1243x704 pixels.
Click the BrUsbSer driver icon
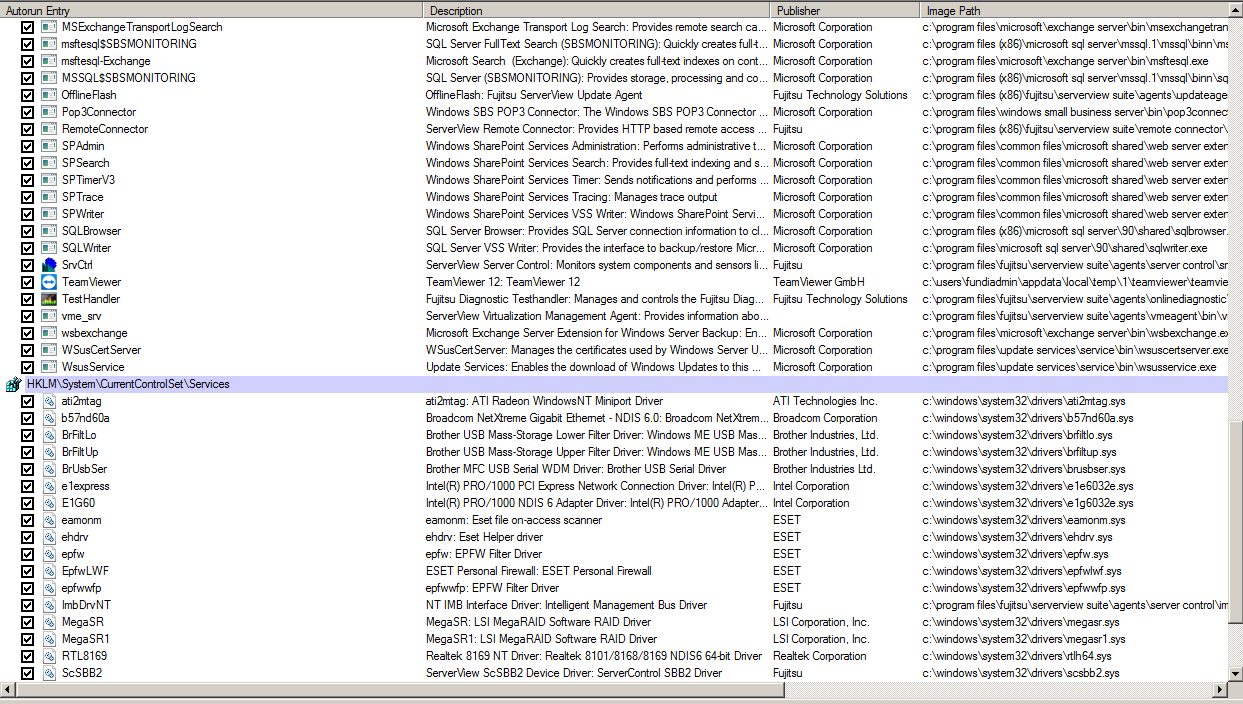(x=49, y=469)
